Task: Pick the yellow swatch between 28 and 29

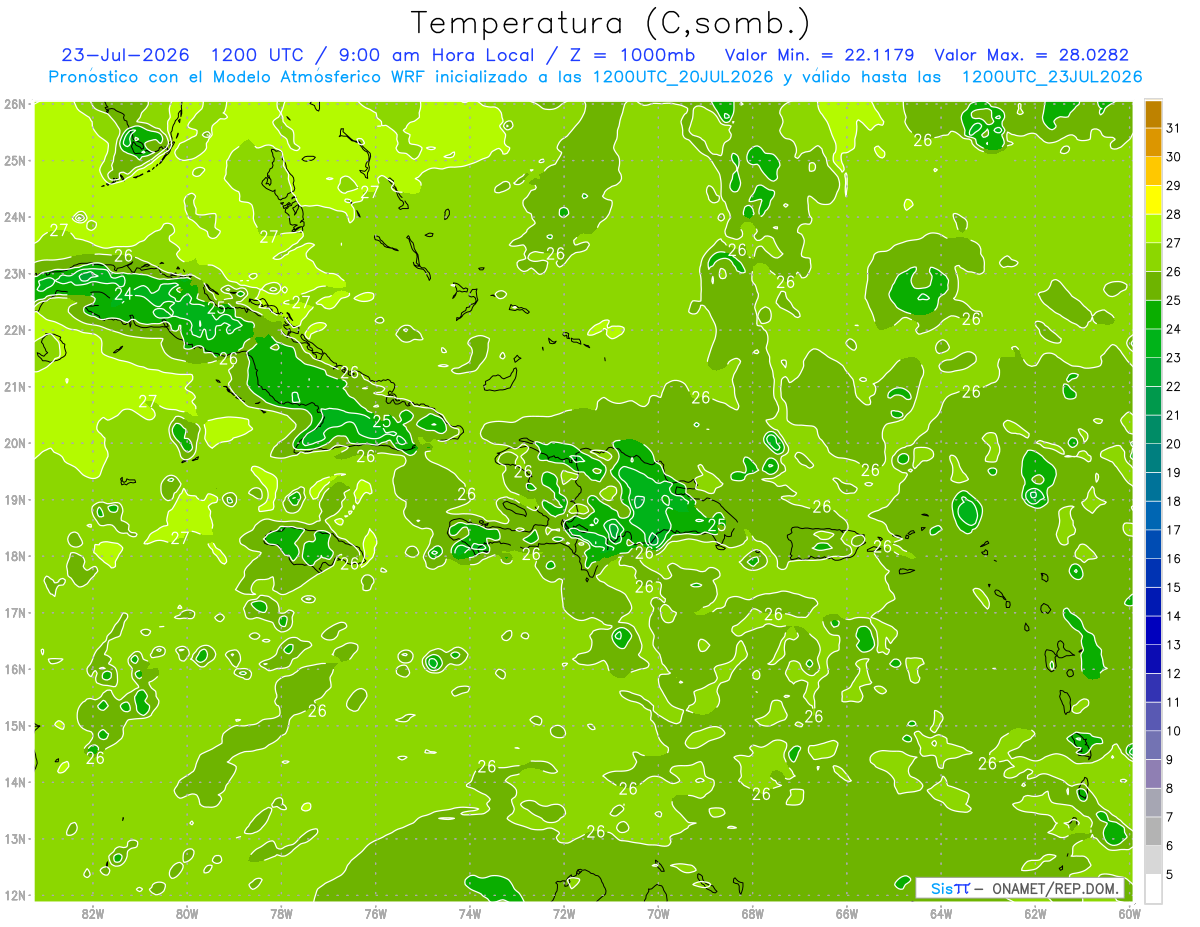Action: point(1153,200)
